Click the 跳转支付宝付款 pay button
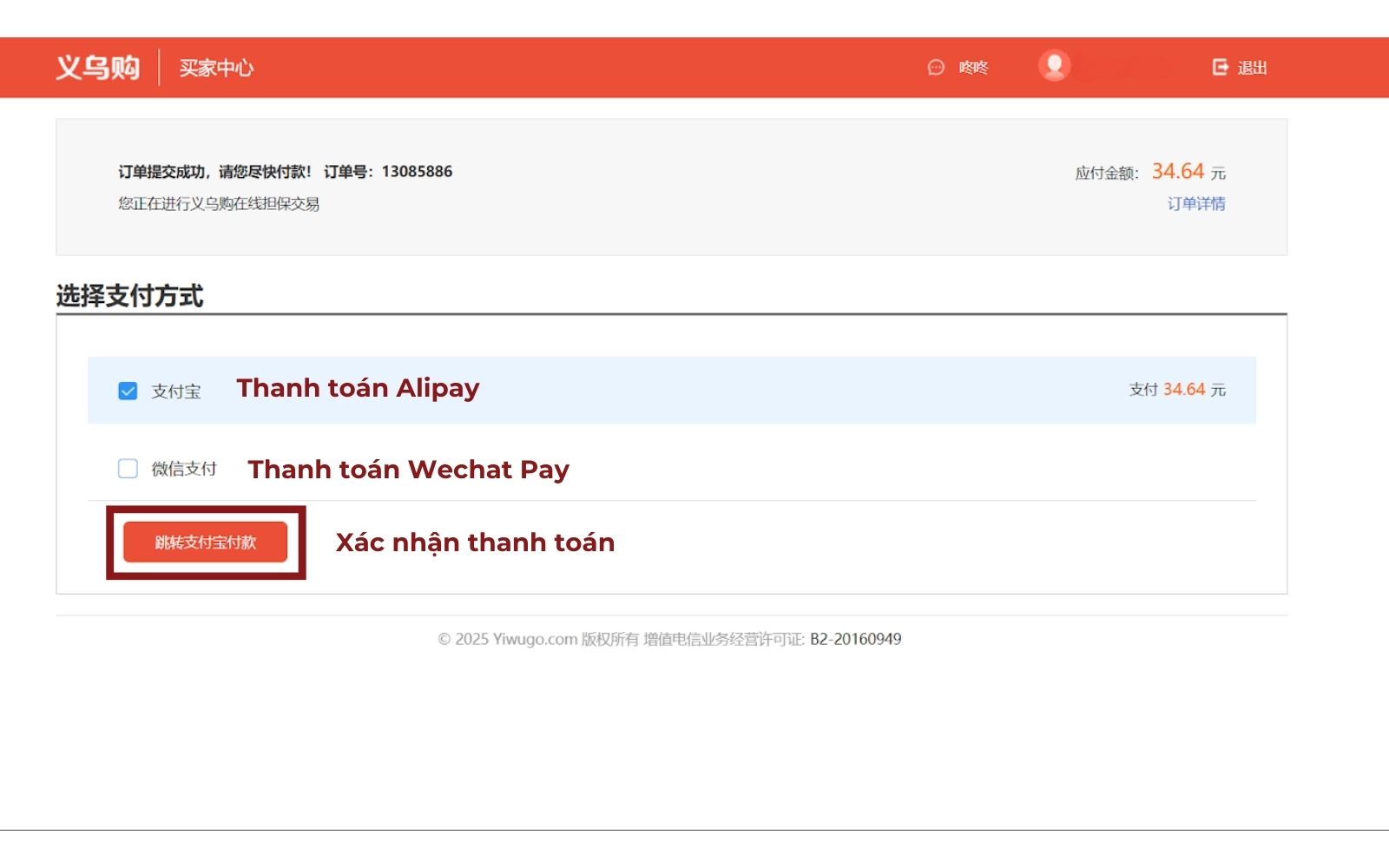 (x=205, y=542)
